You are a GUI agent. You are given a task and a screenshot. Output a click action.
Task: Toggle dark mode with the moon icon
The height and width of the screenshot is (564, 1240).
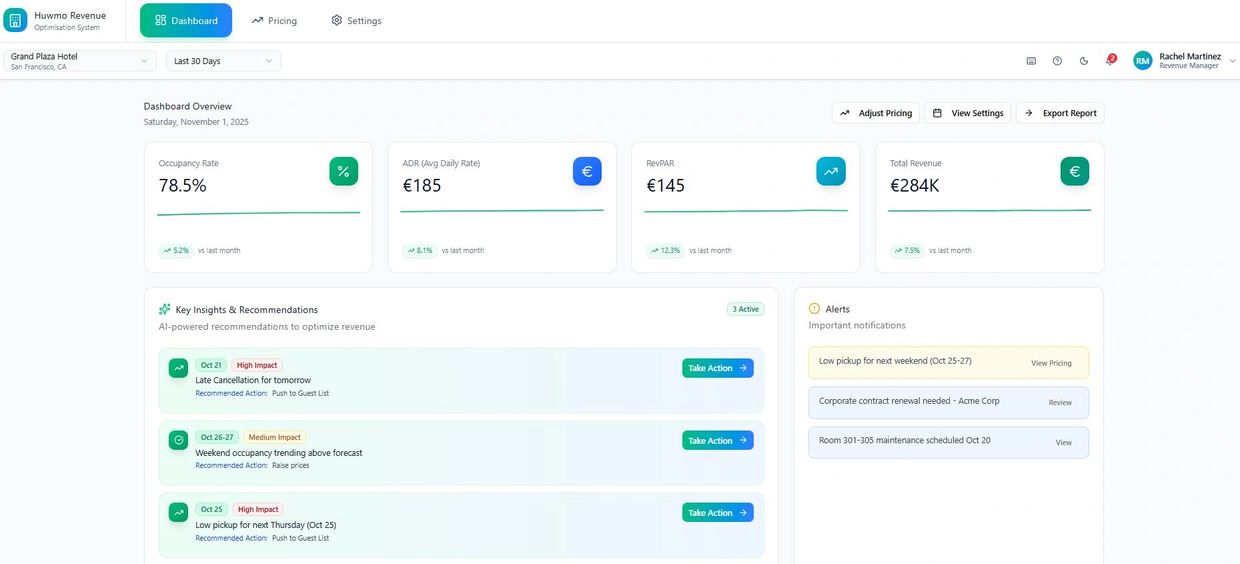(1084, 61)
